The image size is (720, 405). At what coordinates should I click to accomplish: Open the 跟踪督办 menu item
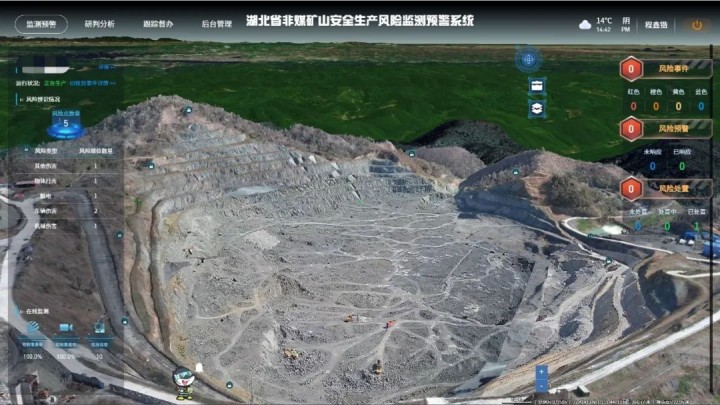coord(157,23)
